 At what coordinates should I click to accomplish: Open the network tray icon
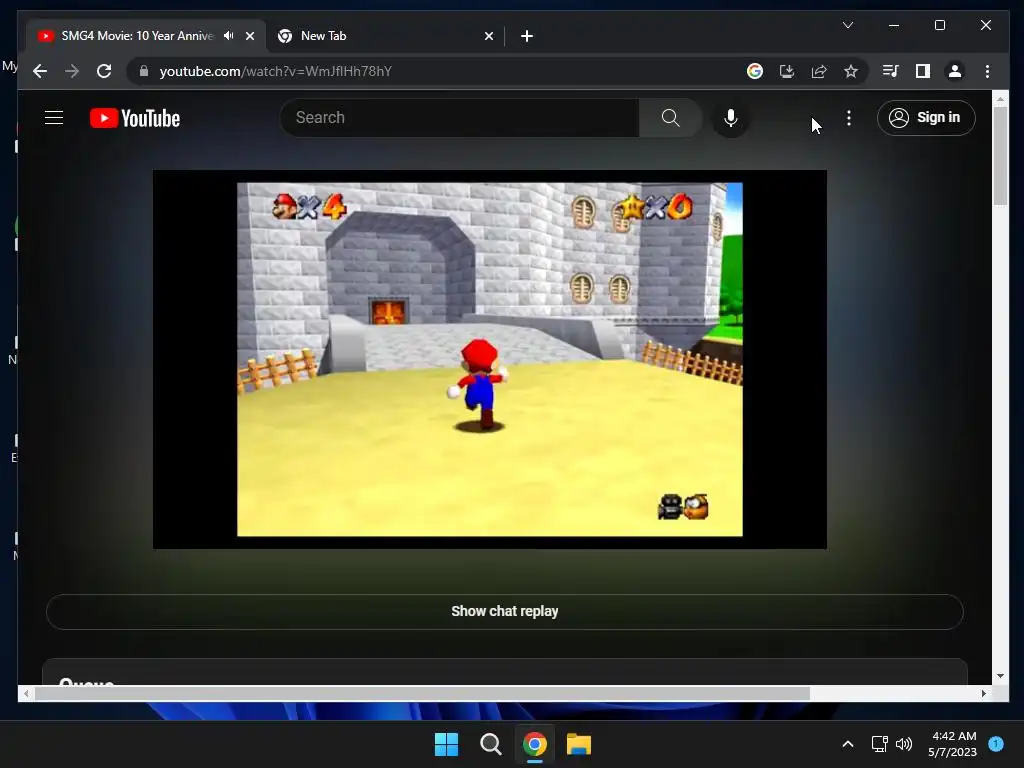click(x=880, y=744)
